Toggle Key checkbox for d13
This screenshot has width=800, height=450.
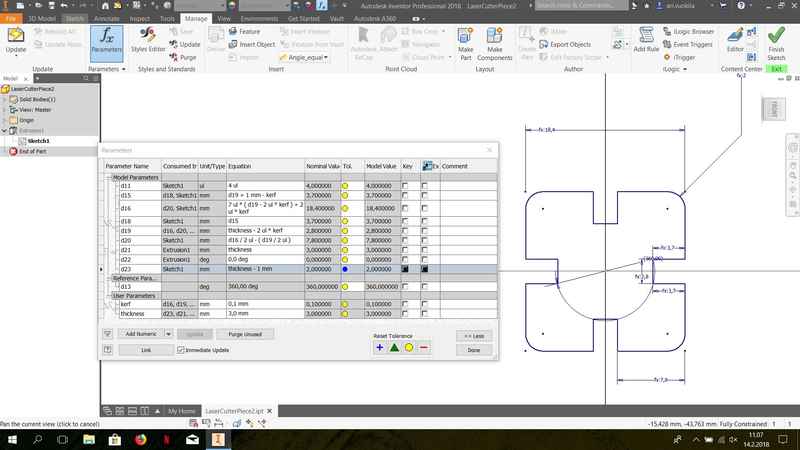(405, 287)
